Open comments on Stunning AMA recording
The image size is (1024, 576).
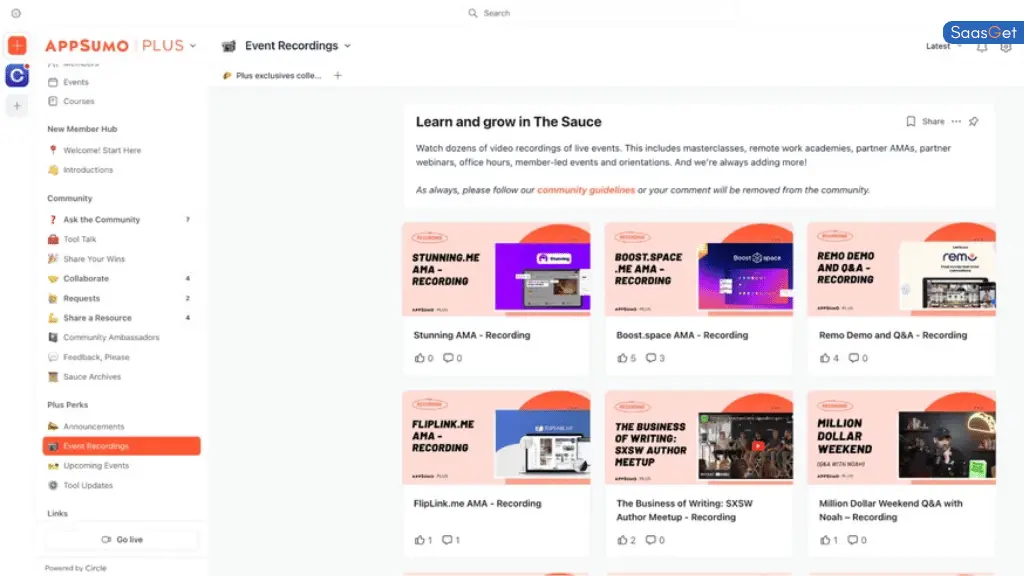point(448,358)
